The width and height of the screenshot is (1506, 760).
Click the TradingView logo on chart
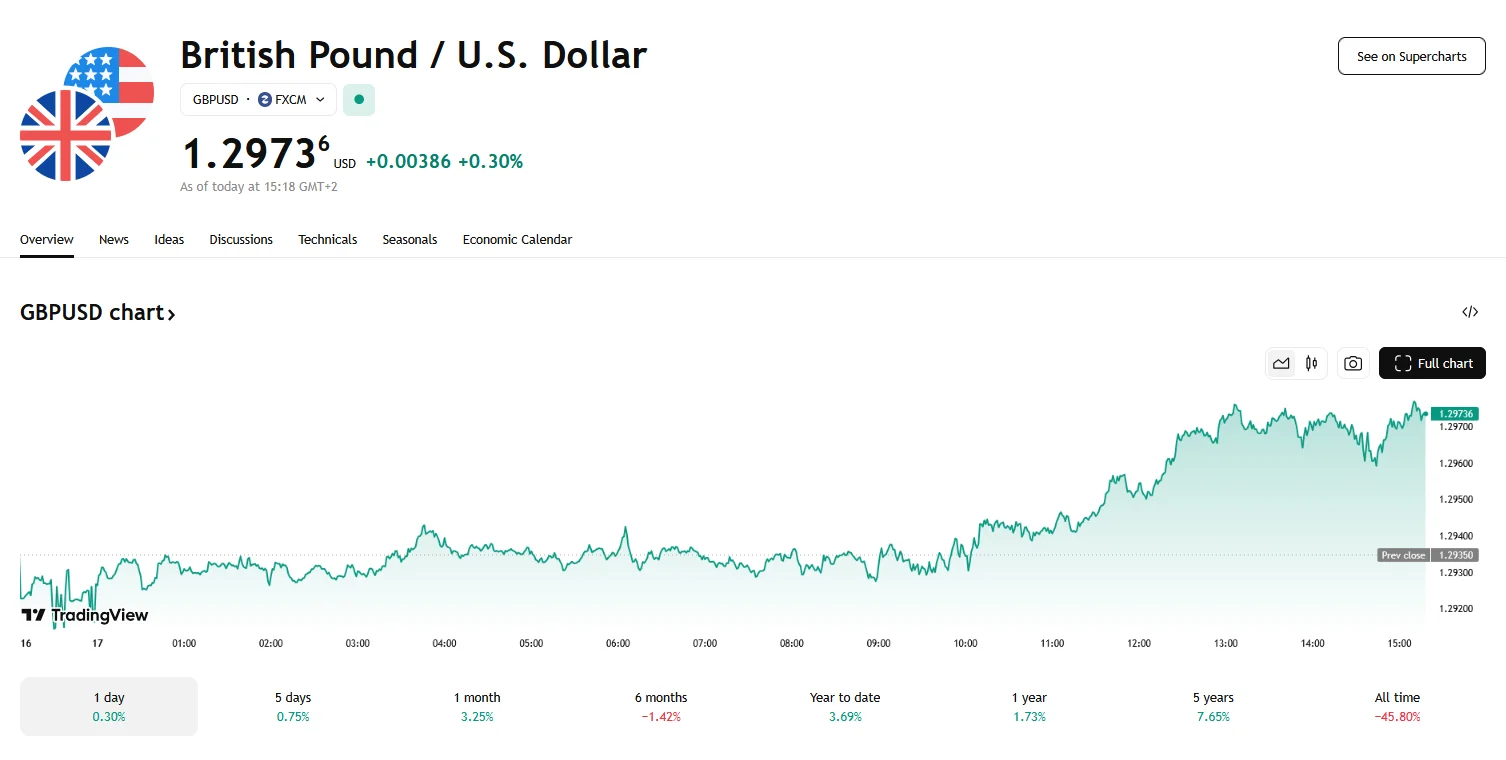[x=85, y=615]
